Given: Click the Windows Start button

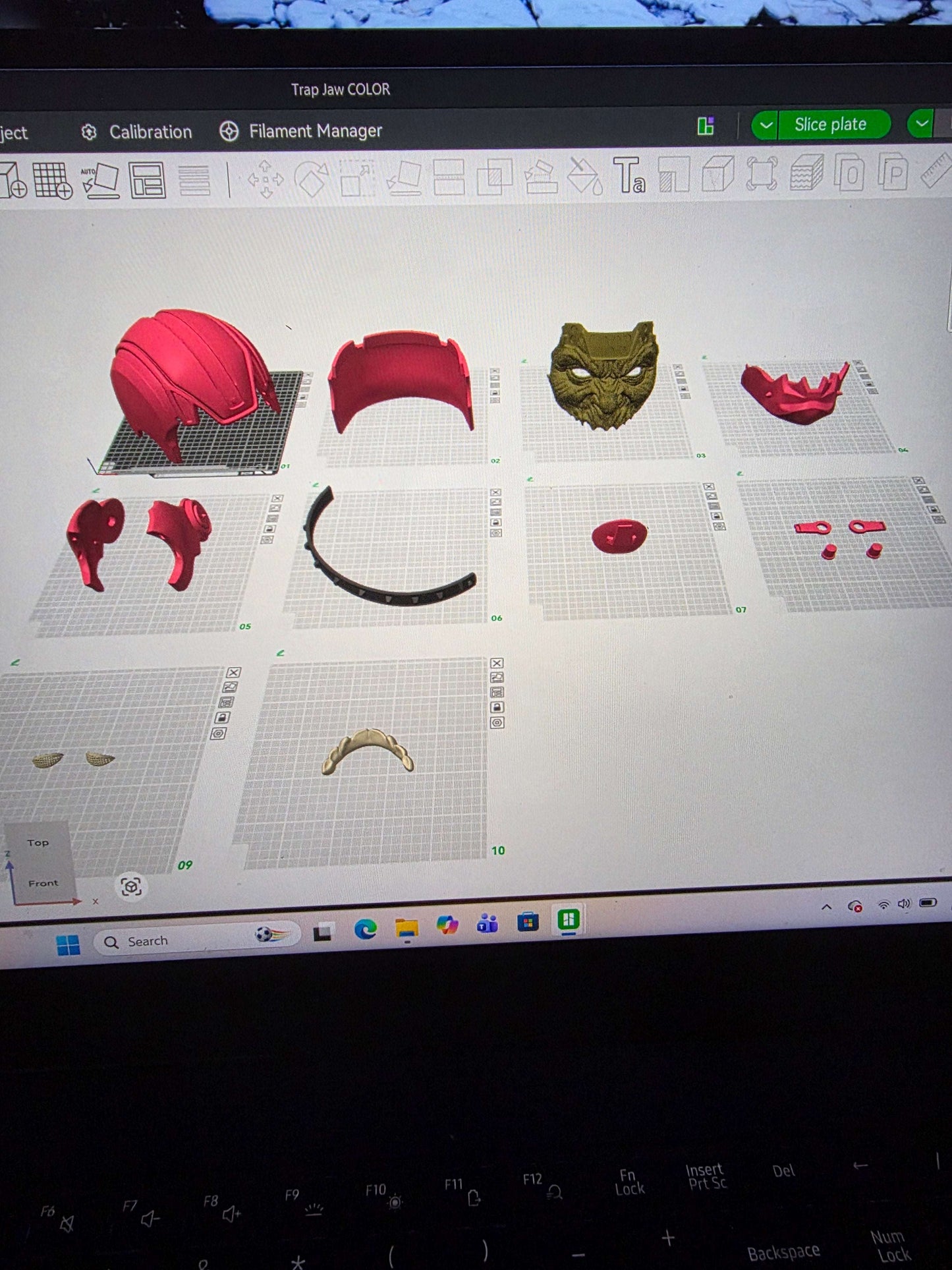Looking at the screenshot, I should [68, 945].
